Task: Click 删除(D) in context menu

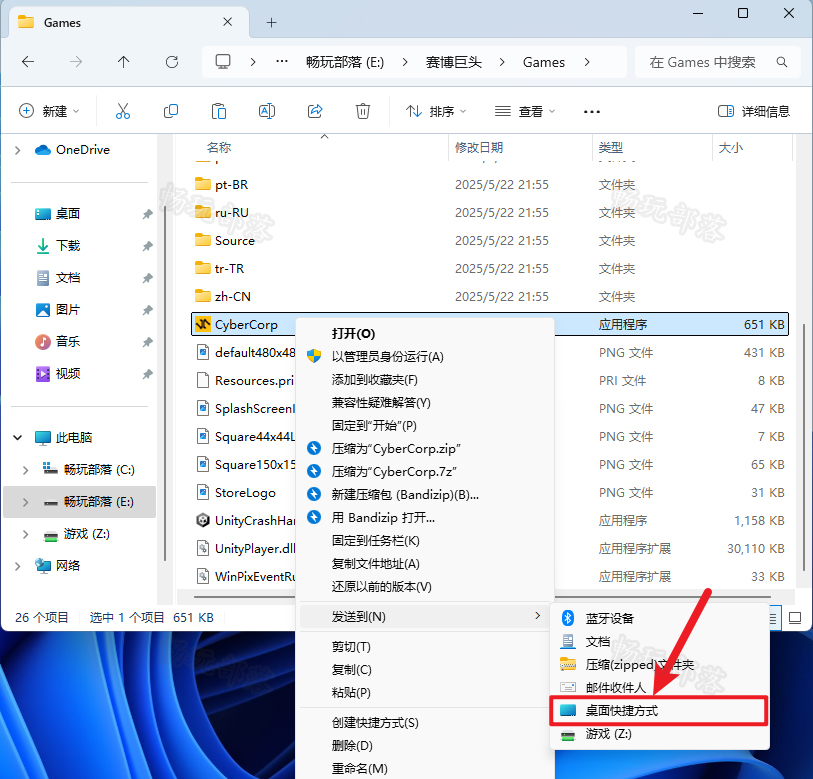Action: coord(425,746)
